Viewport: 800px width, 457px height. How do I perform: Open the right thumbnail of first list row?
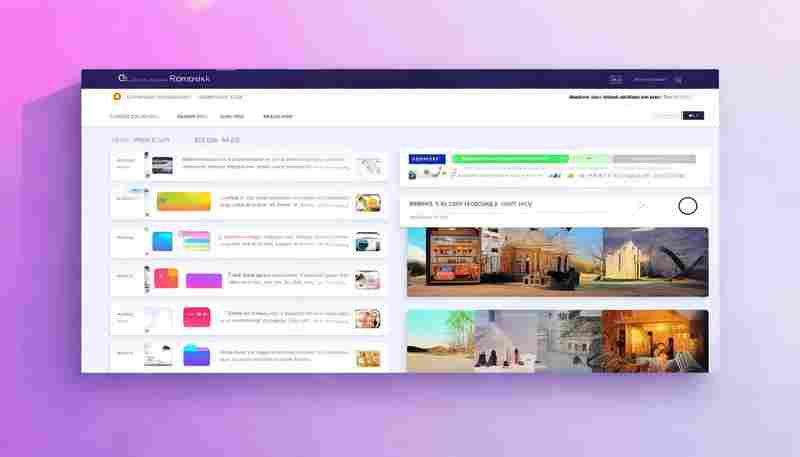click(x=369, y=166)
